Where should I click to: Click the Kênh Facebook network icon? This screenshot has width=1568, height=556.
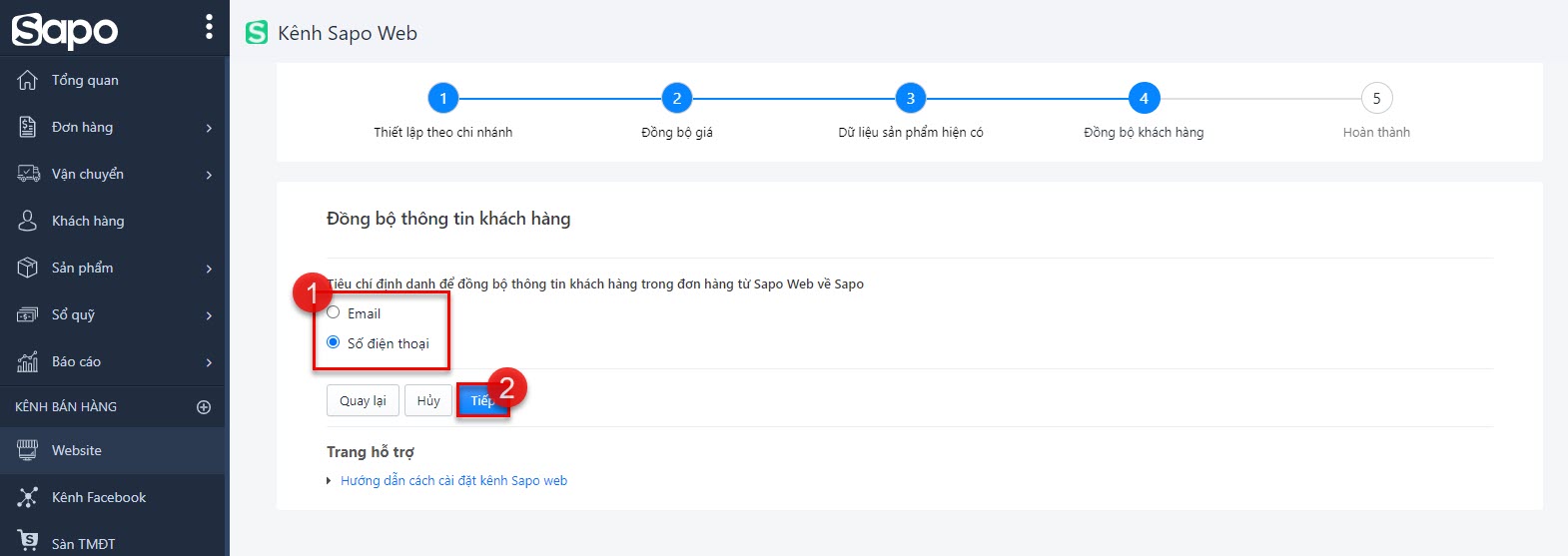(28, 497)
